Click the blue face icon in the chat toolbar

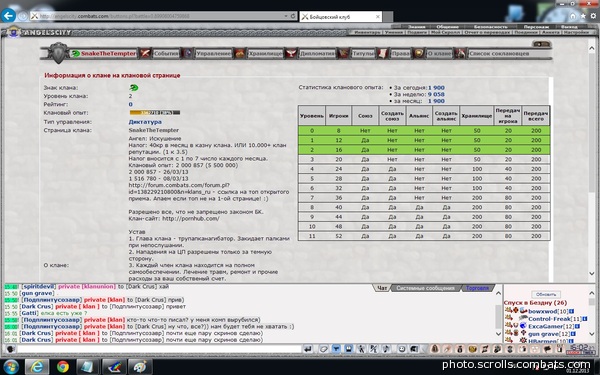[x=348, y=349]
